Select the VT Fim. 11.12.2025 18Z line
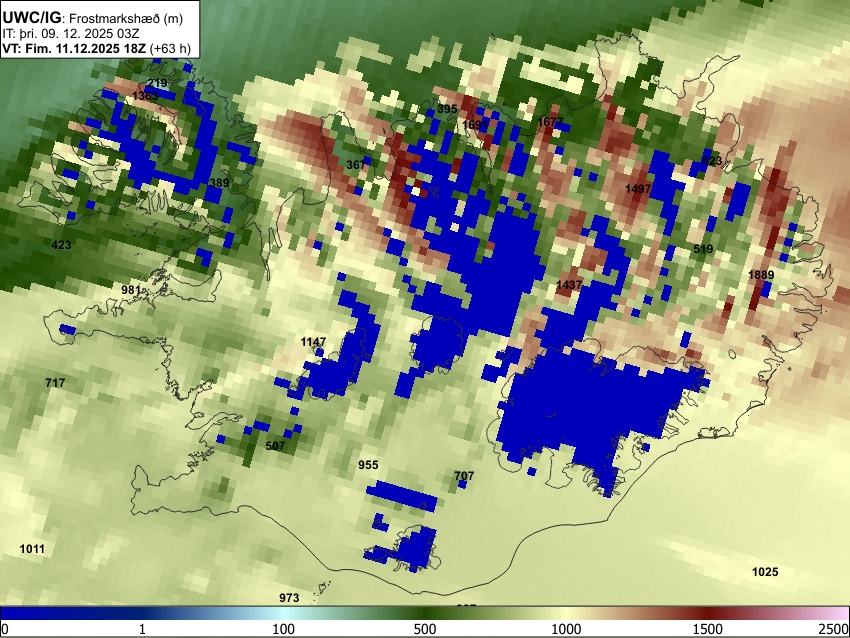Image resolution: width=850 pixels, height=638 pixels. point(96,48)
